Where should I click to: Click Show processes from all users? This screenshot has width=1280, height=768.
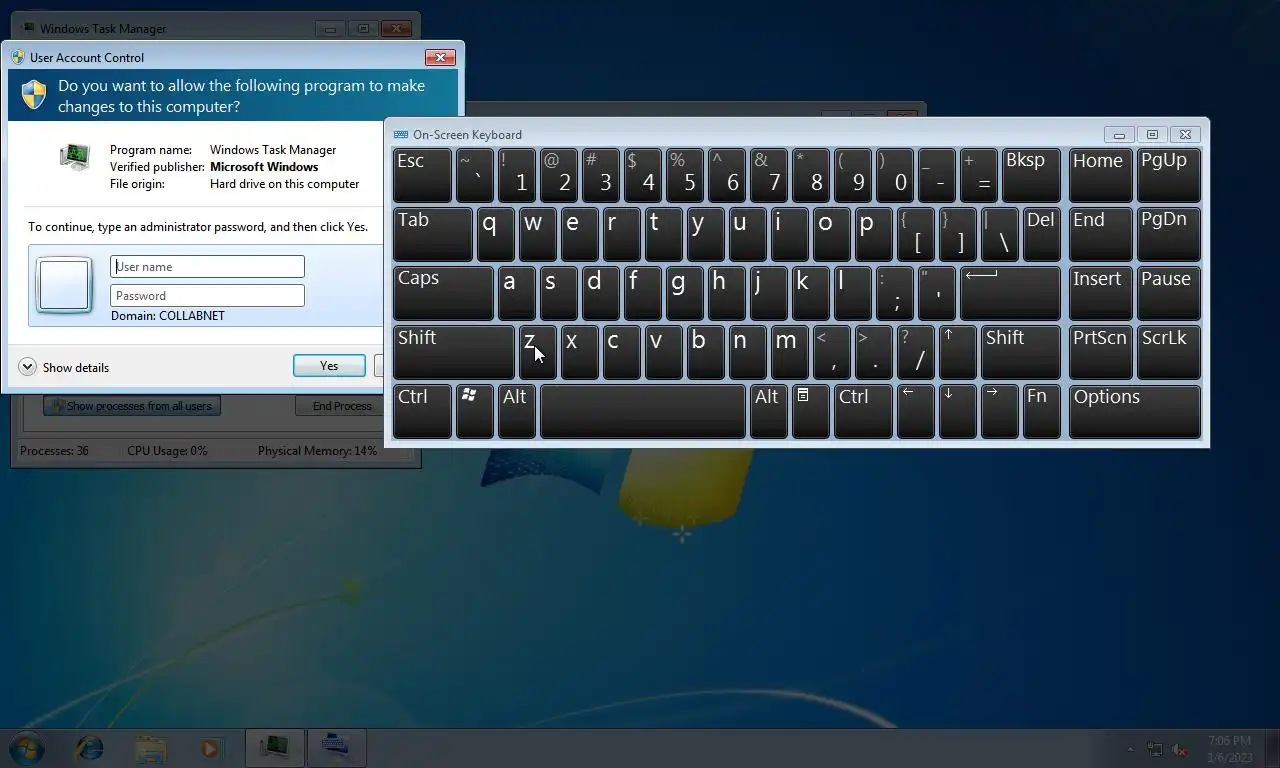click(x=132, y=406)
